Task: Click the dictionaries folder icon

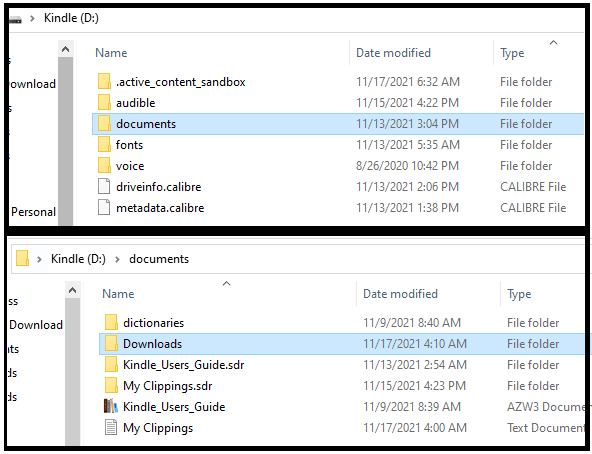Action: pyautogui.click(x=111, y=322)
